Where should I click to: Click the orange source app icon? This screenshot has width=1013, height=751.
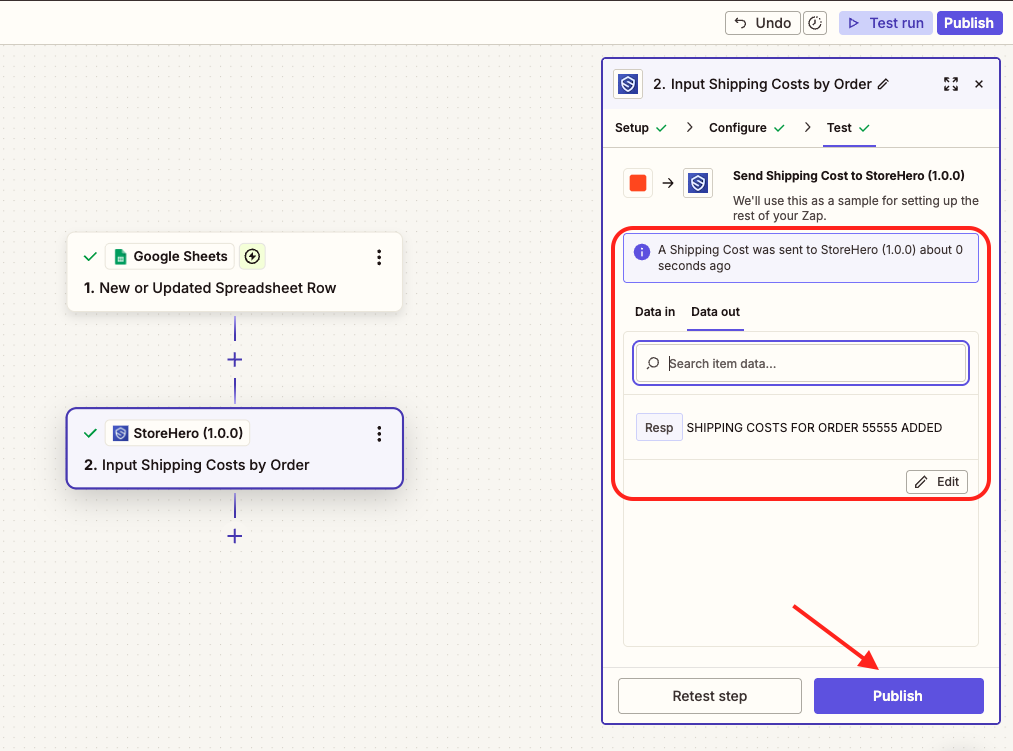pyautogui.click(x=638, y=183)
